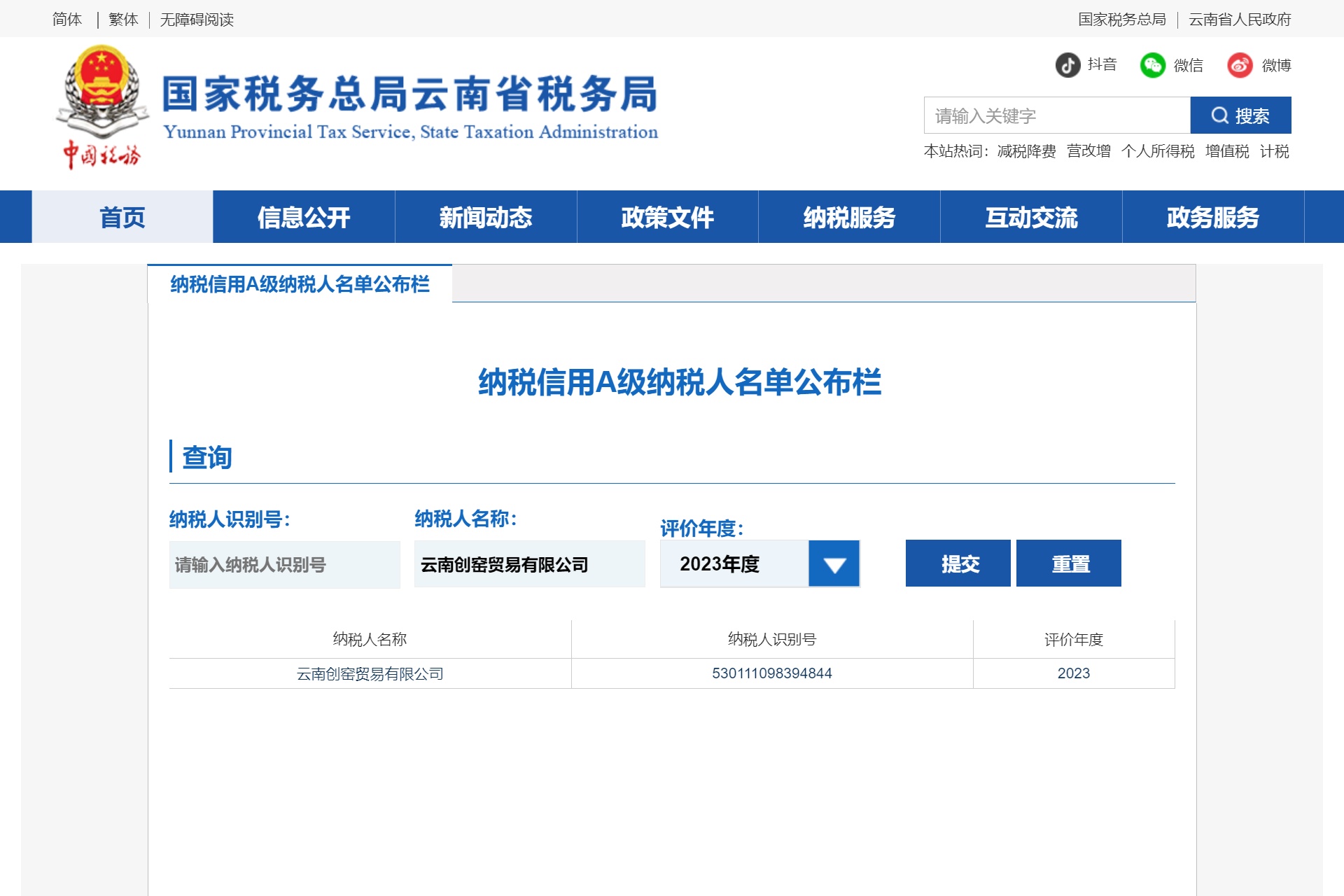Click hot word 减税降费
The image size is (1344, 896).
point(1026,151)
